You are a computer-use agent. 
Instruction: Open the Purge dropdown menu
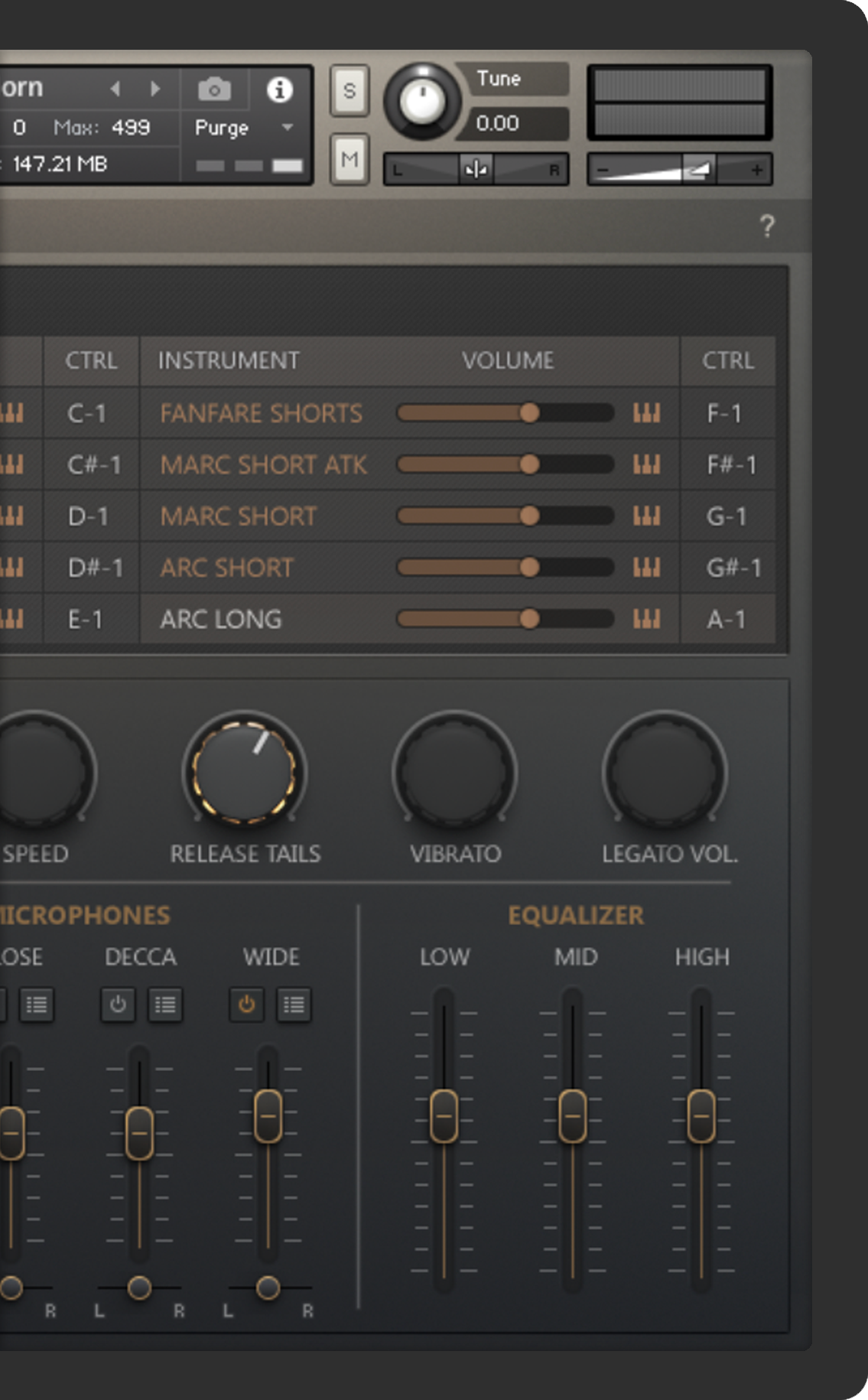(288, 127)
